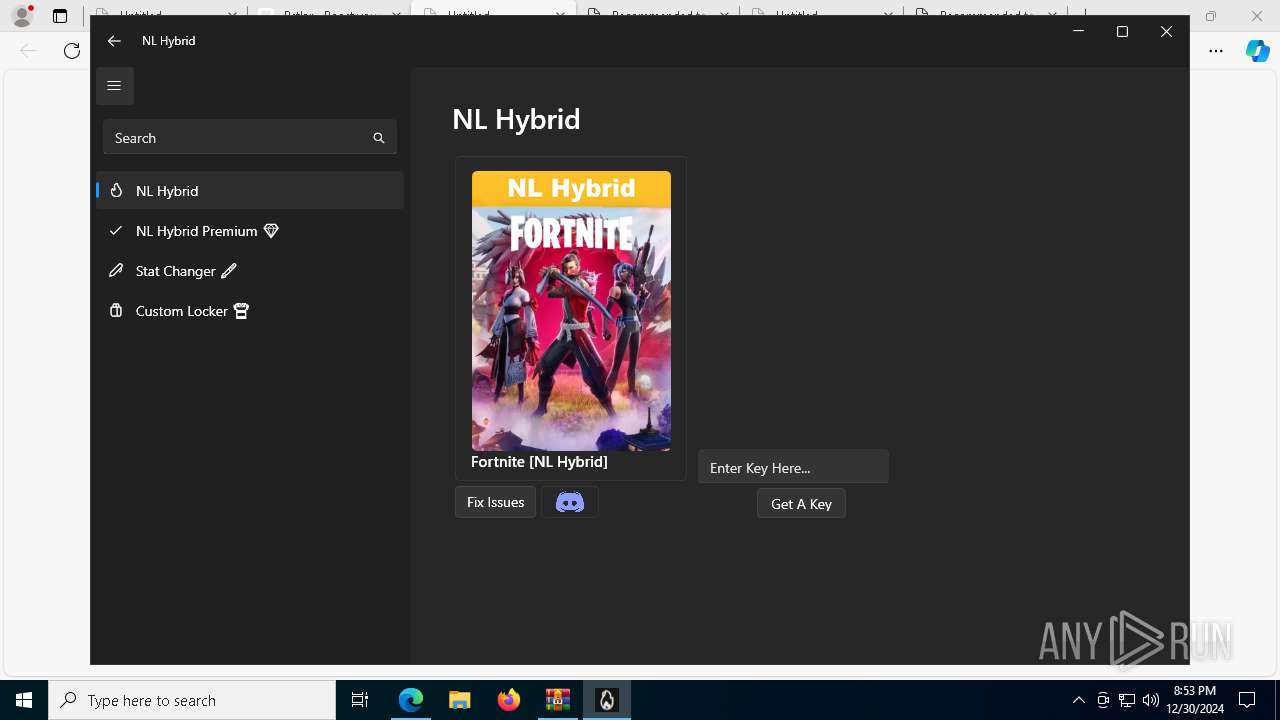Click the Fix Issues button
This screenshot has height=720, width=1280.
(495, 502)
